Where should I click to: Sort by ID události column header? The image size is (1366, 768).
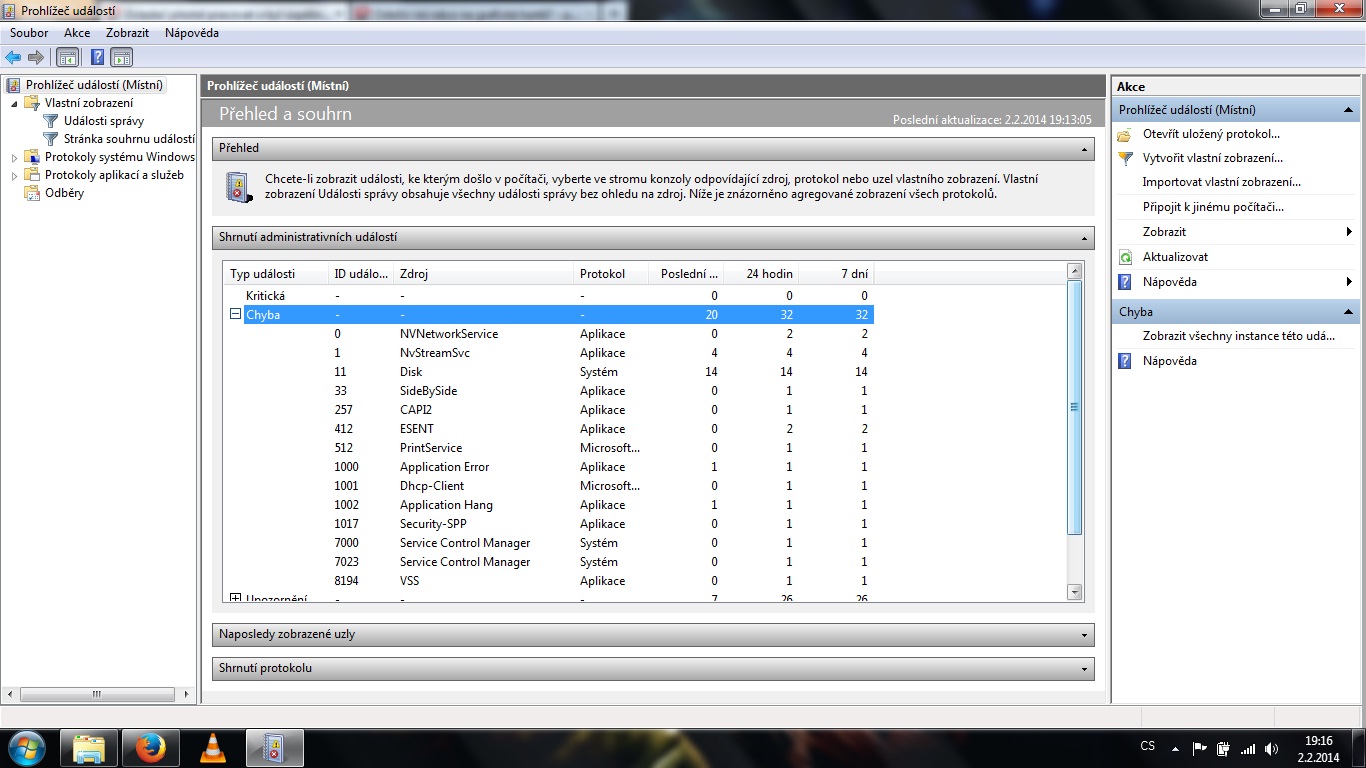[361, 274]
